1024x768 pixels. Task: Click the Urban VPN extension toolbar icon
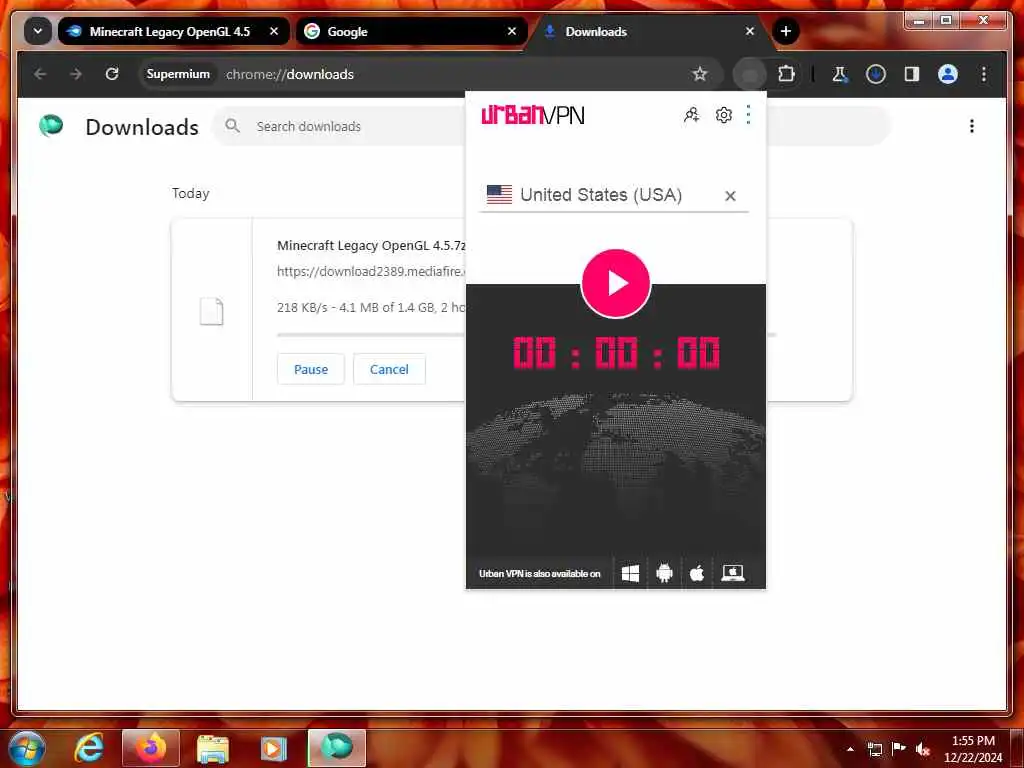point(750,75)
